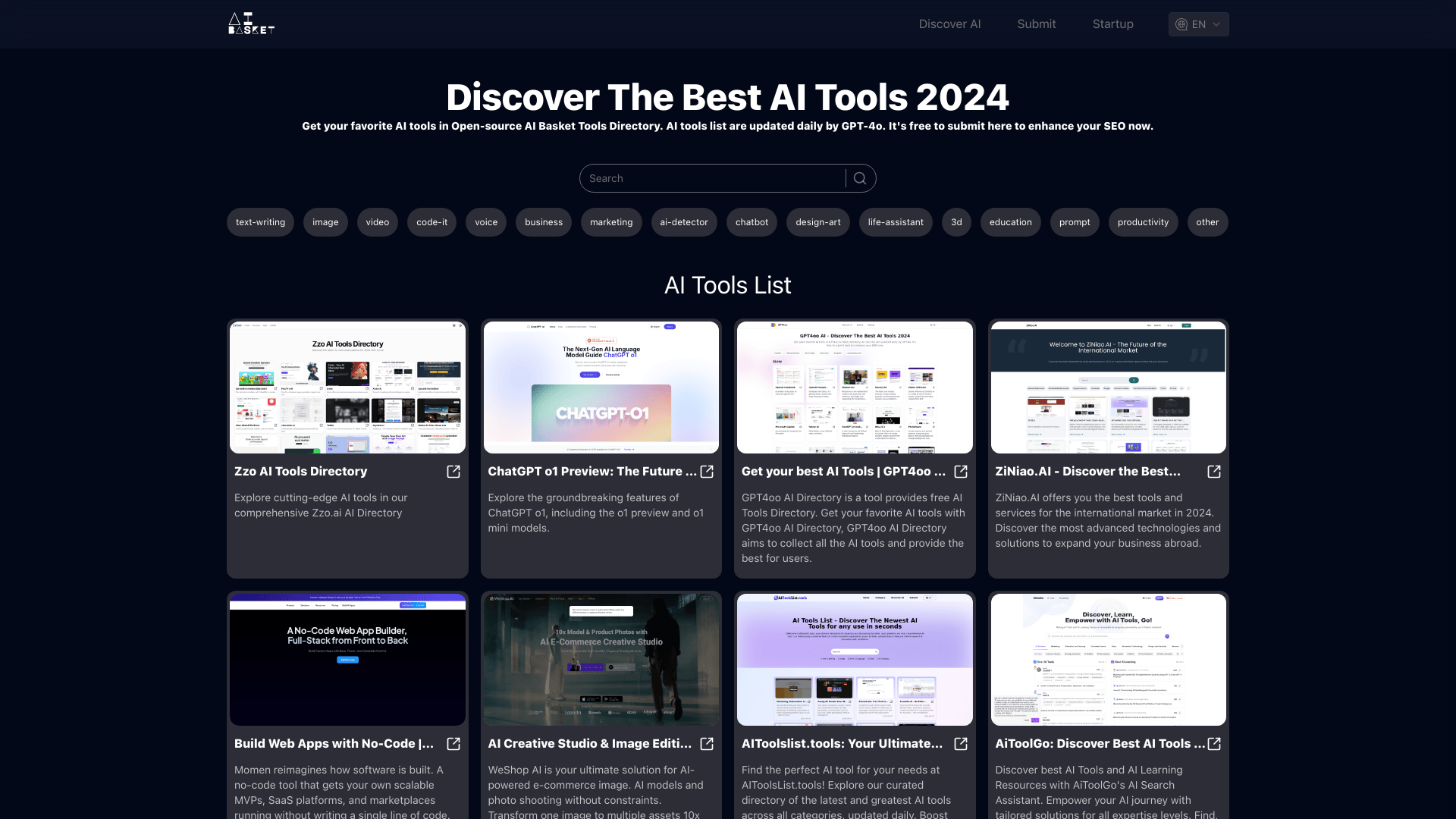This screenshot has height=819, width=1456.
Task: Toggle the ai-detector filter tag
Action: 684,222
